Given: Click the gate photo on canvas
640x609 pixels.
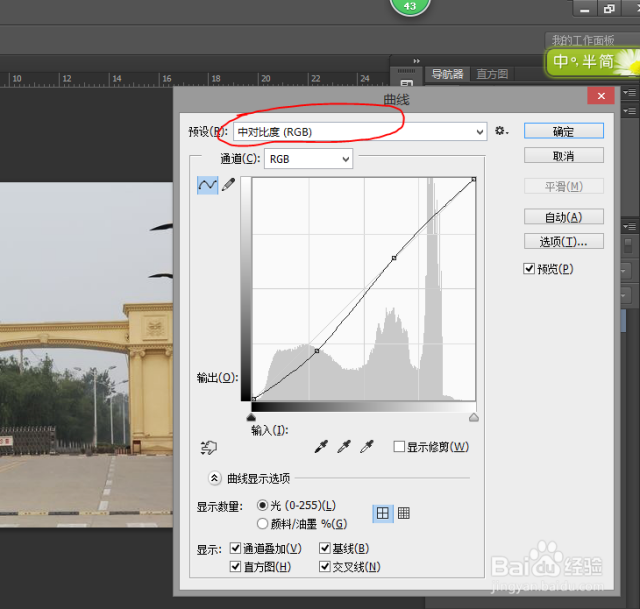Looking at the screenshot, I should click(86, 354).
